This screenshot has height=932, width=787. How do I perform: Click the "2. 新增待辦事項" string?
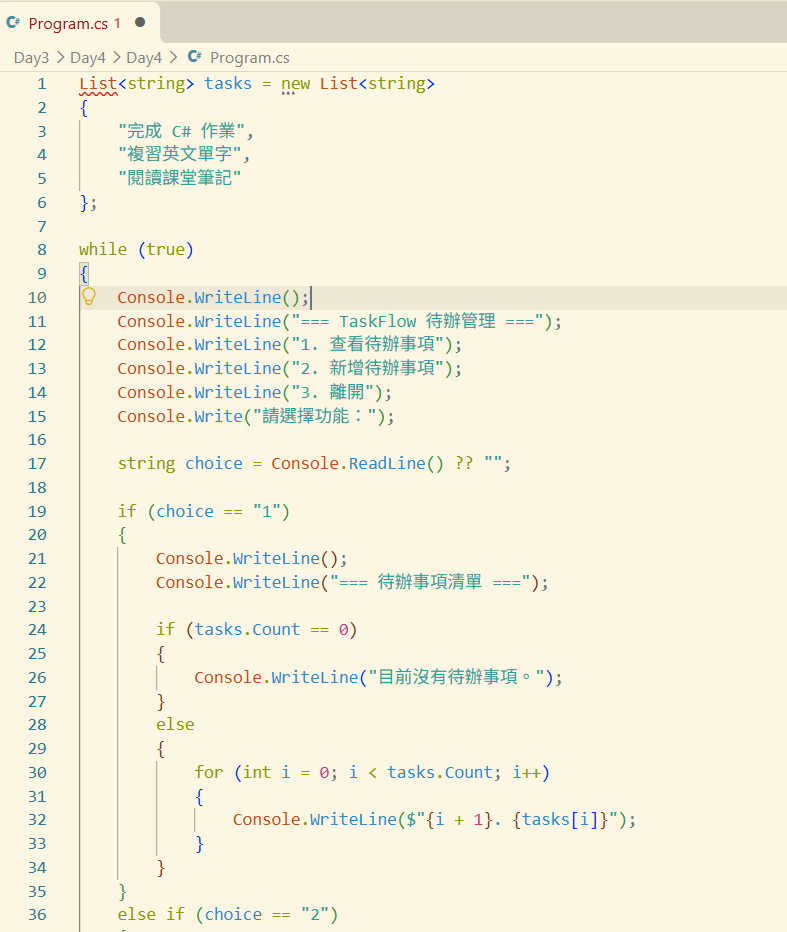pos(367,369)
